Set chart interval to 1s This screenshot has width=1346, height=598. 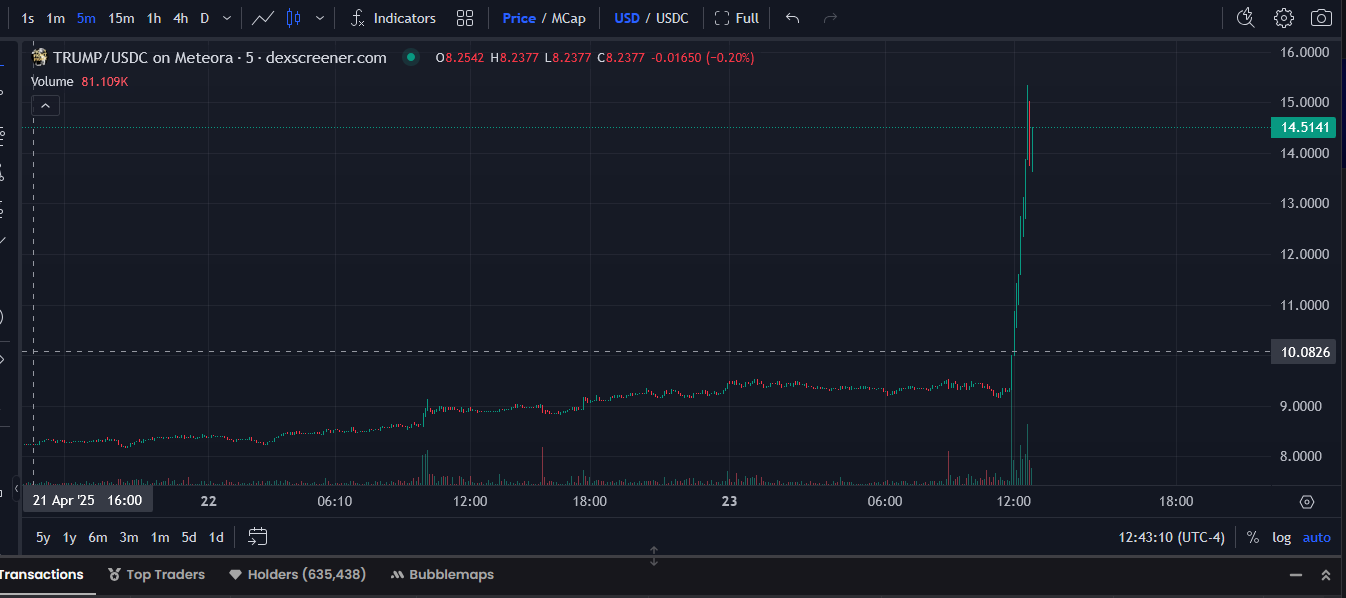tap(28, 18)
